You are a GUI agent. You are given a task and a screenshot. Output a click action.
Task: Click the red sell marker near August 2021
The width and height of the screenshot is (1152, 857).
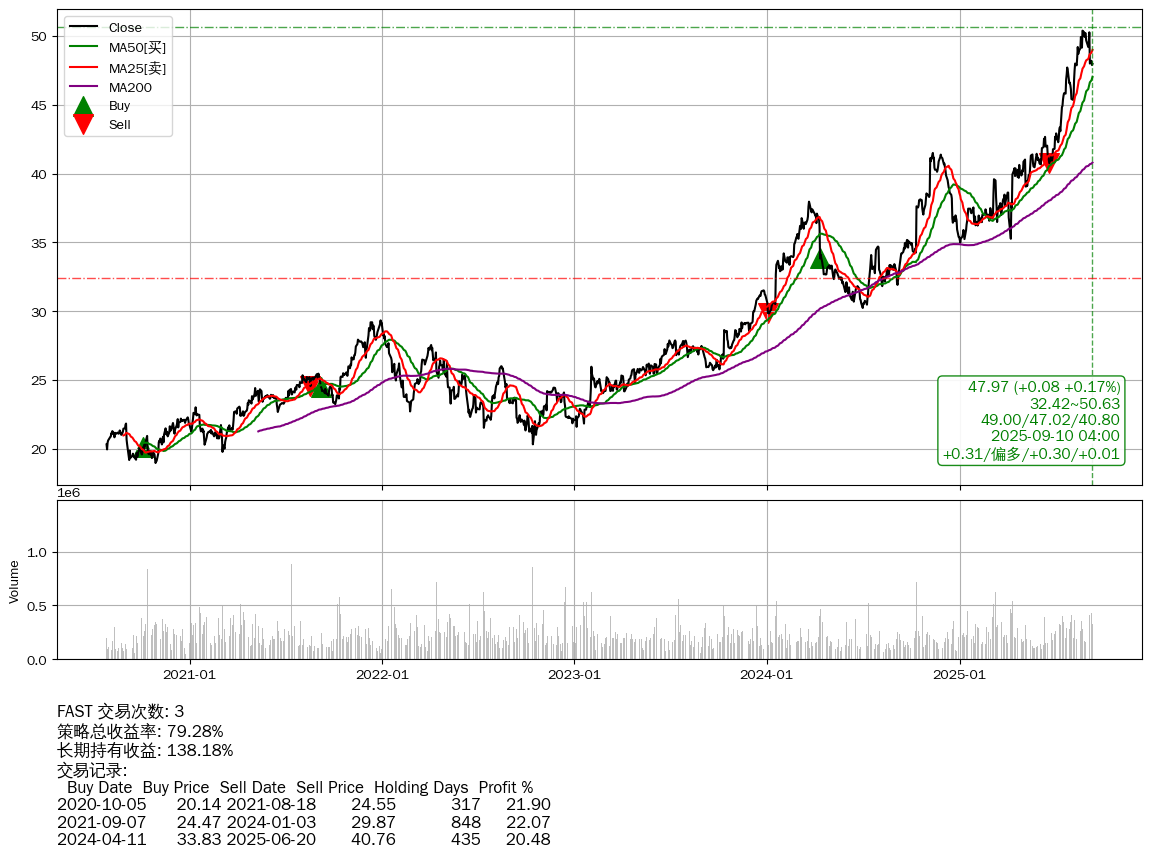click(x=310, y=381)
